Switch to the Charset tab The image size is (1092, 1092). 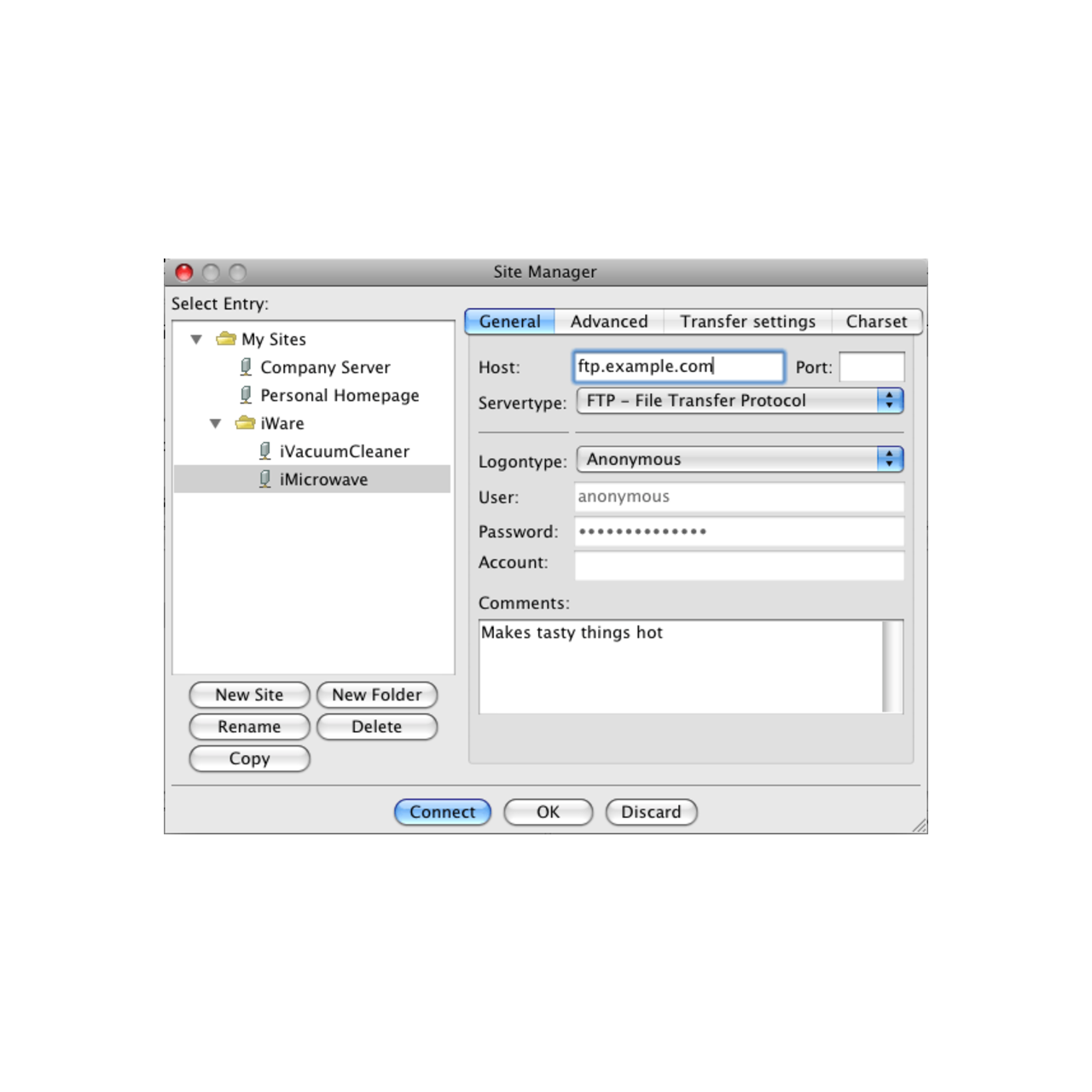point(877,321)
